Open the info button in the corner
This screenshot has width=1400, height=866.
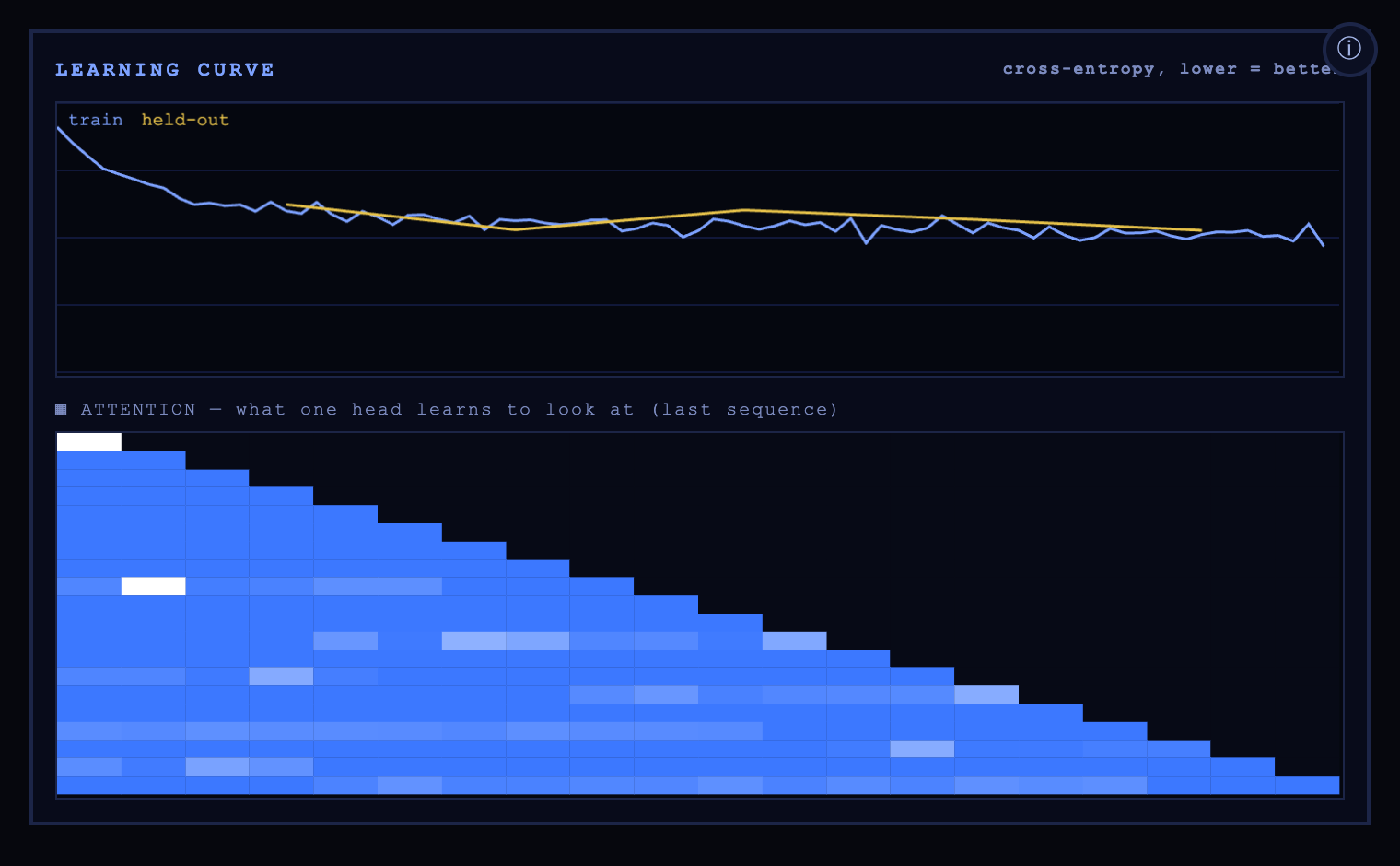point(1349,49)
